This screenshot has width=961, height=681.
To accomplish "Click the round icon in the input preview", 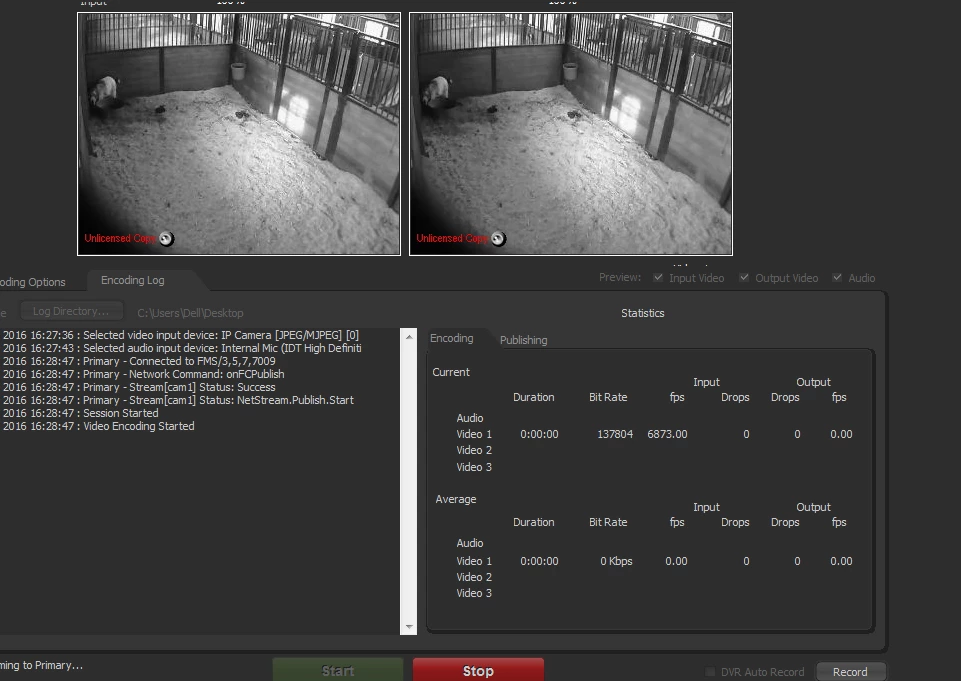I will click(166, 239).
